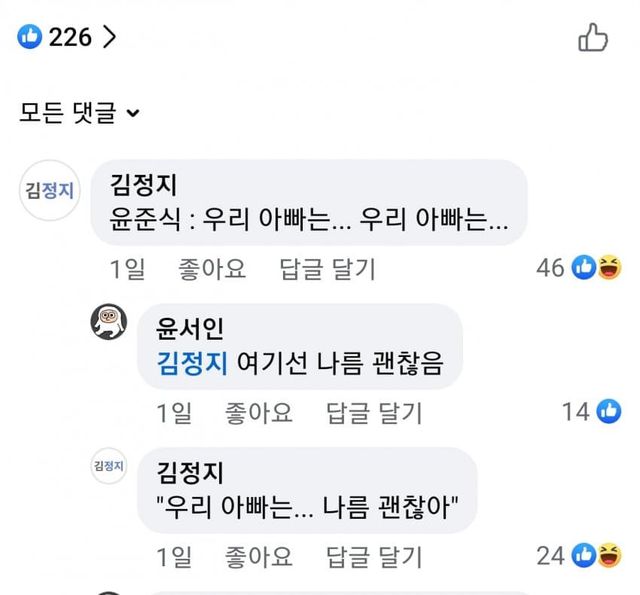The height and width of the screenshot is (595, 640).
Task: Reply to the "나름 괜찮아" quote comment
Action: point(375,556)
